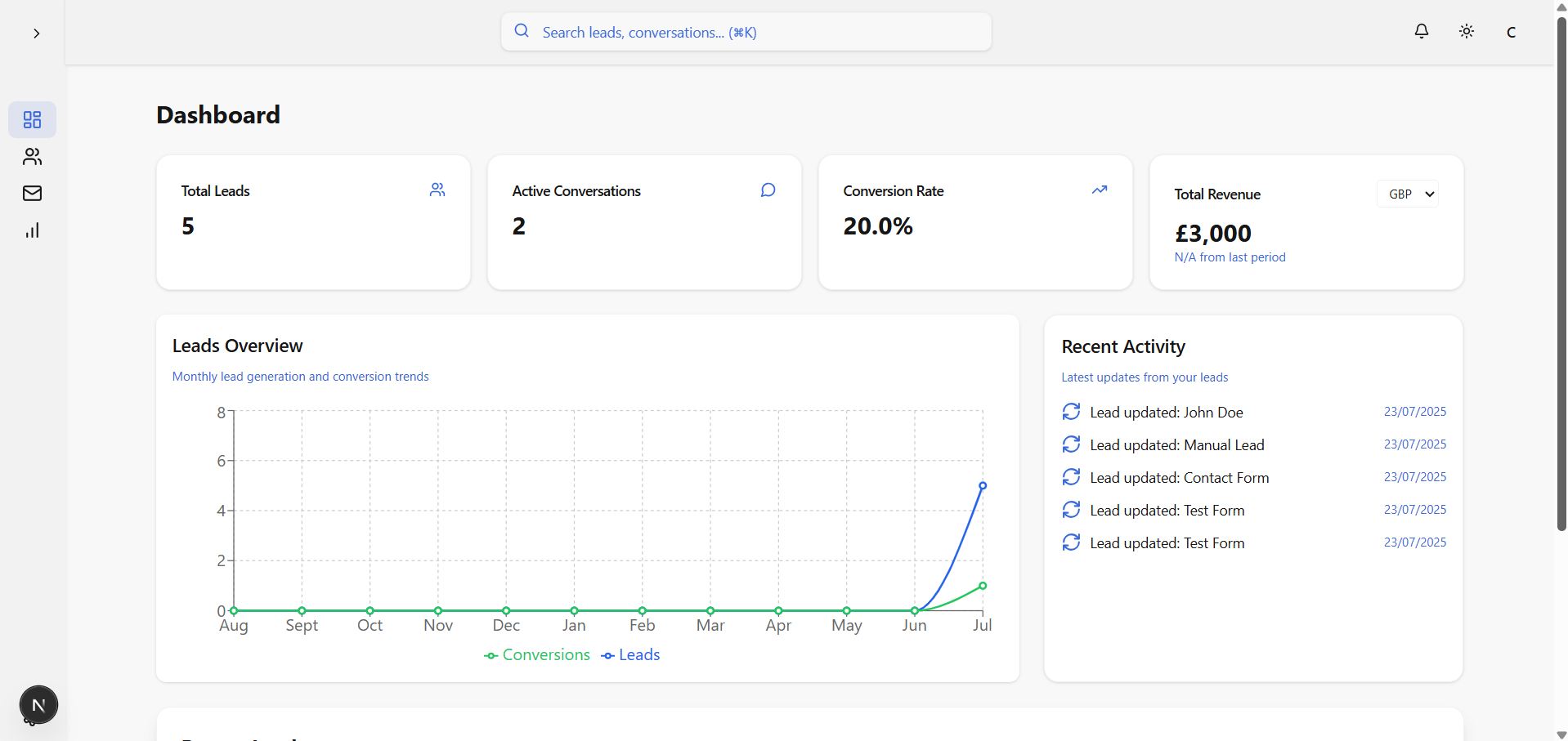The width and height of the screenshot is (1568, 741).
Task: Open the Conversations mail icon in sidebar
Action: pyautogui.click(x=33, y=194)
